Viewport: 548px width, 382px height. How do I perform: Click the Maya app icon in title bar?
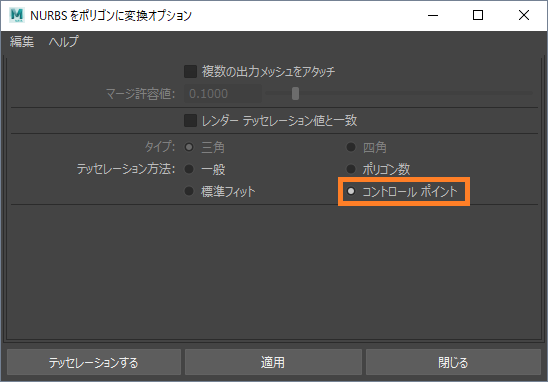[16, 15]
